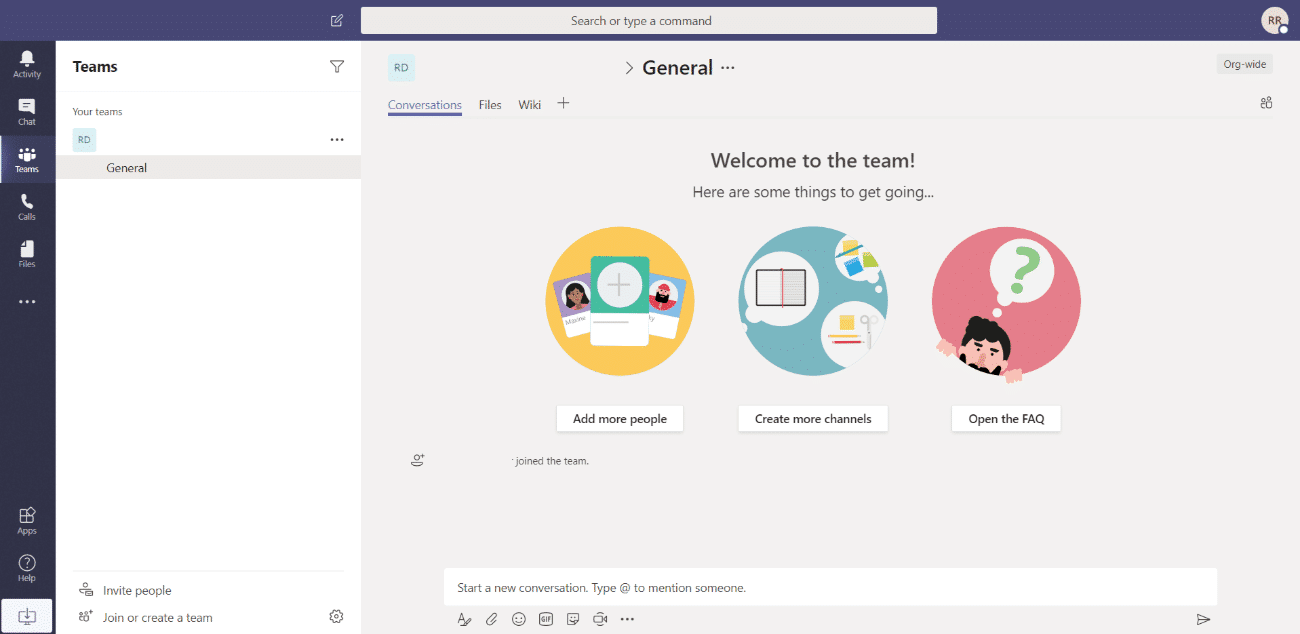
Task: Expand the chevron next to General
Action: click(629, 67)
